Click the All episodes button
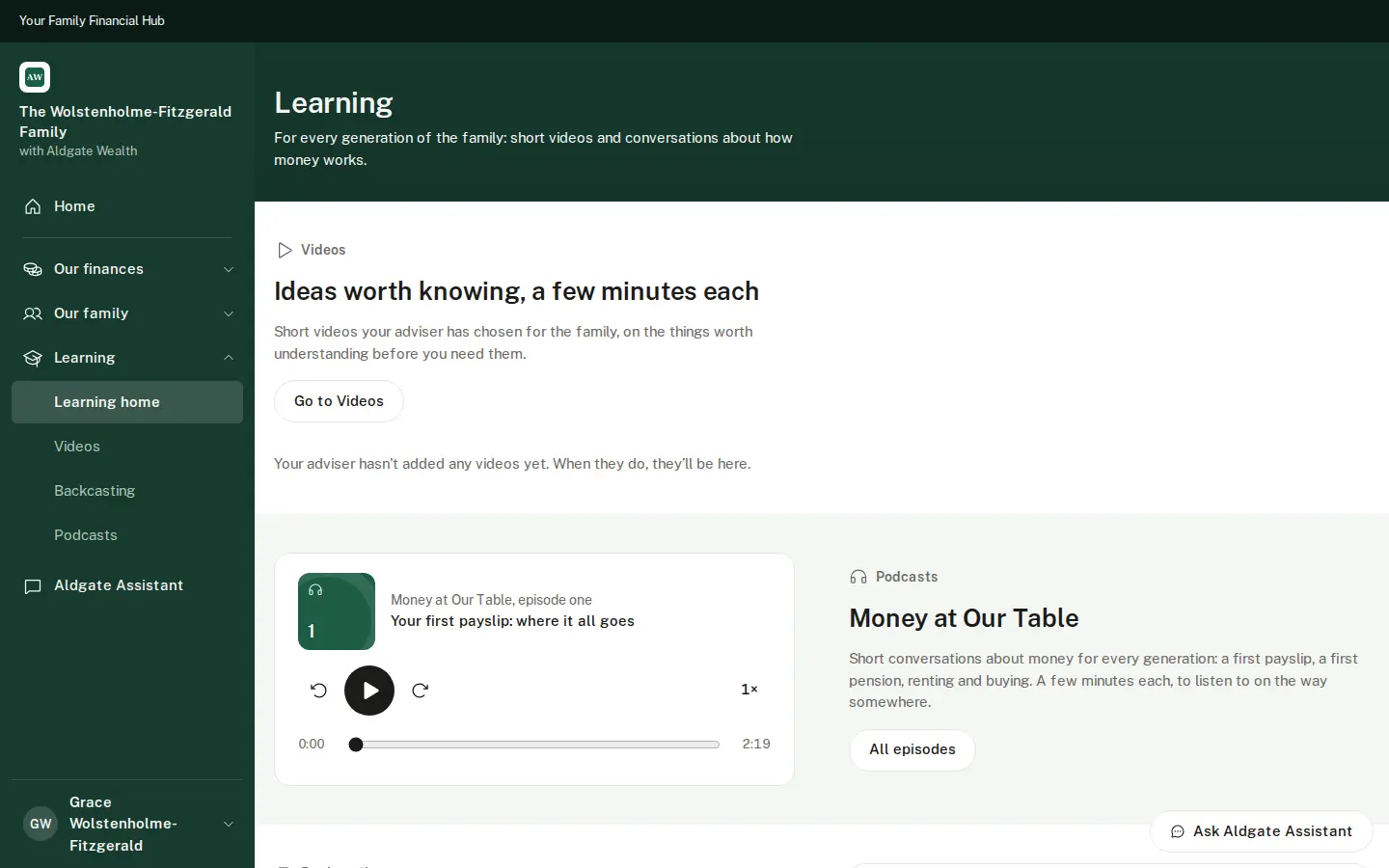 pos(912,749)
